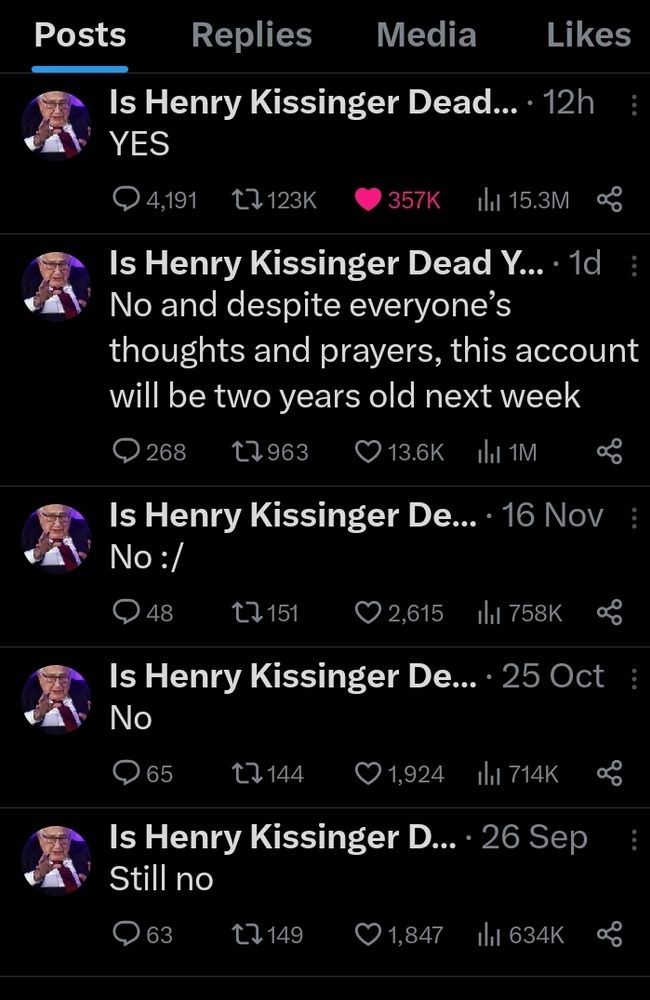650x1000 pixels.
Task: Unlike the YES post with pink heart
Action: (x=369, y=200)
